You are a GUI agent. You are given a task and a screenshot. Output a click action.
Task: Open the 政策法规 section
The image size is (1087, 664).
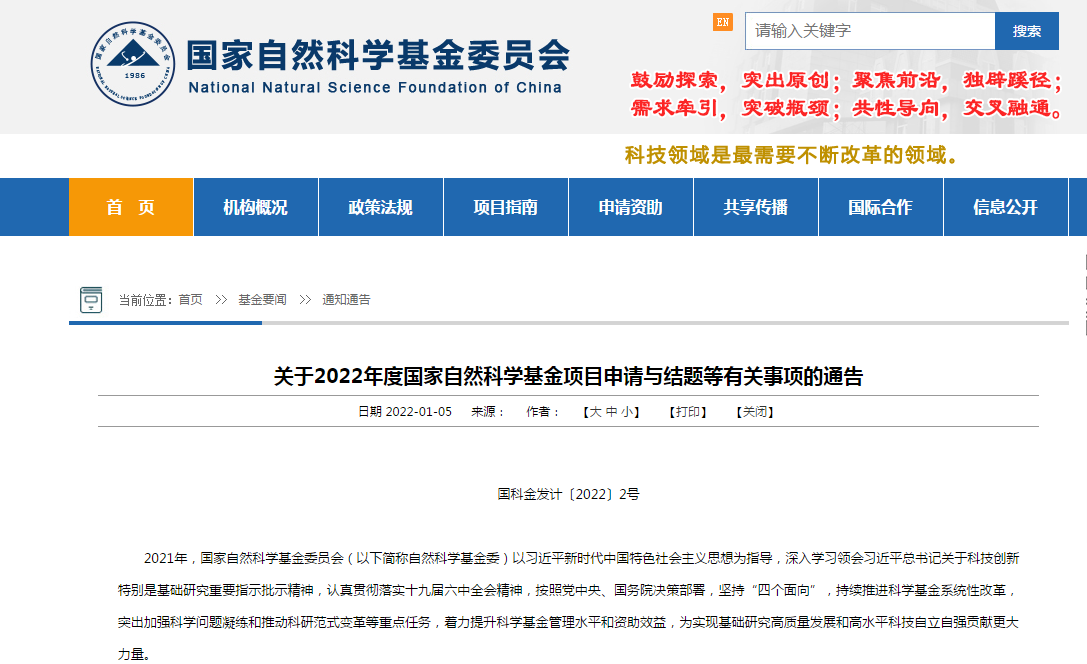[x=380, y=207]
